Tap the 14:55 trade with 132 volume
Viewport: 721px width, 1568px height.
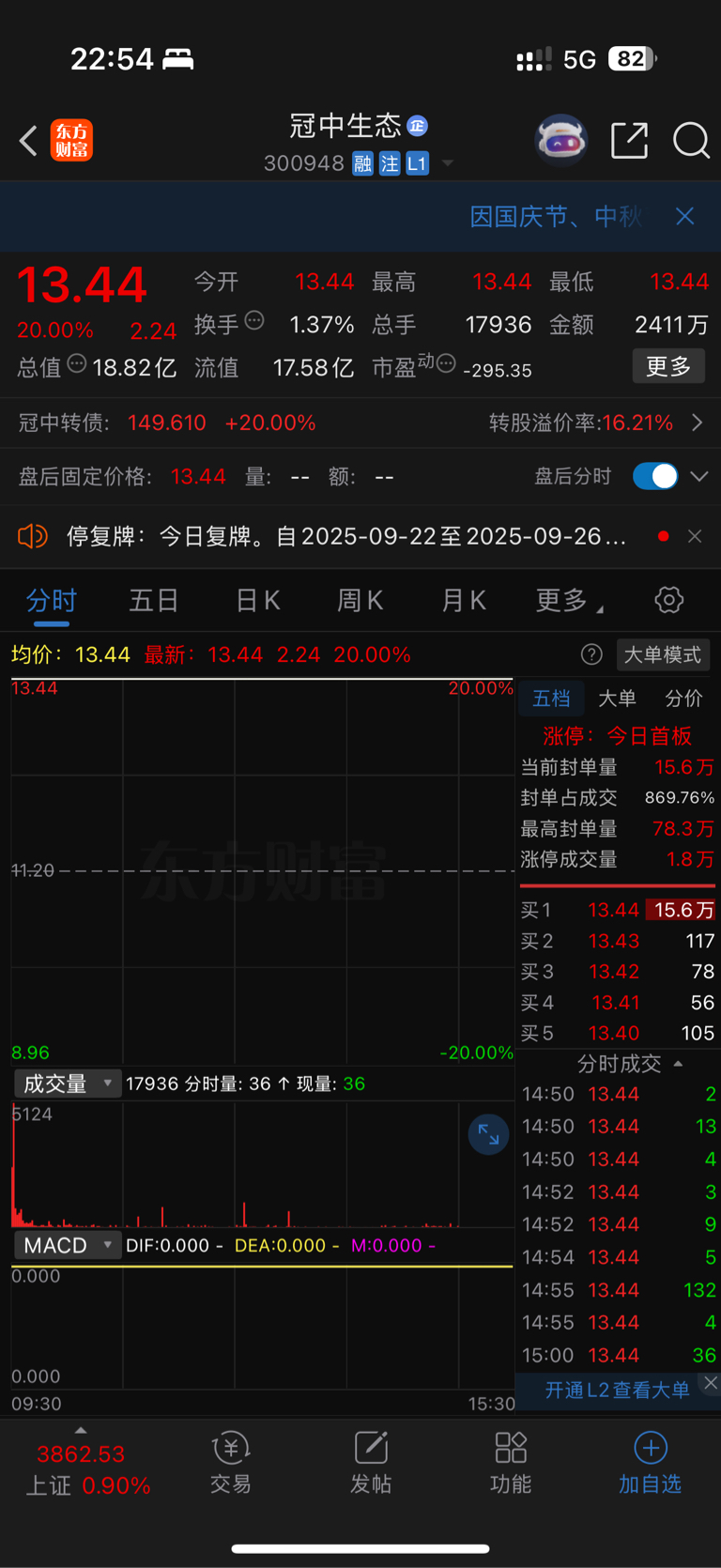619,1290
